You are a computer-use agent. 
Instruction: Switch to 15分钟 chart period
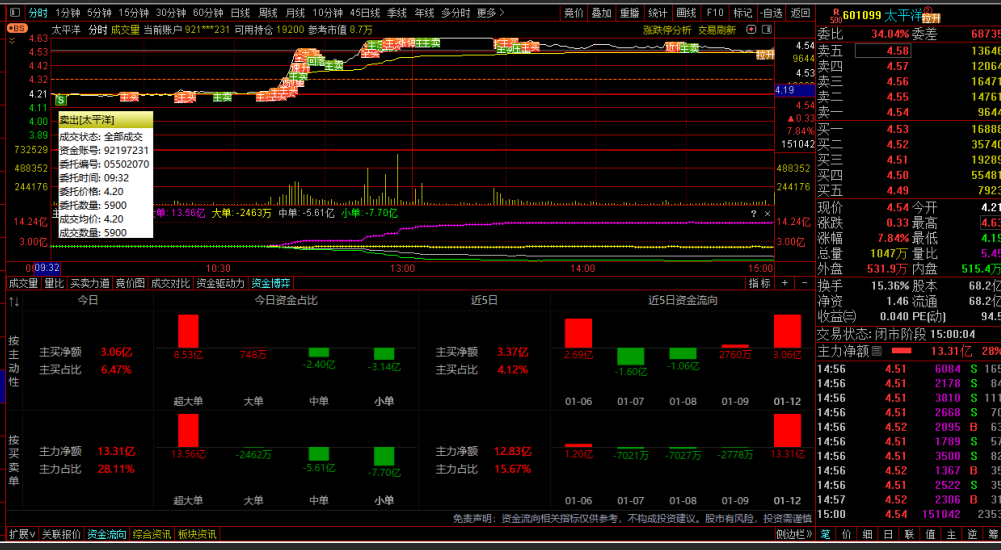pos(133,13)
